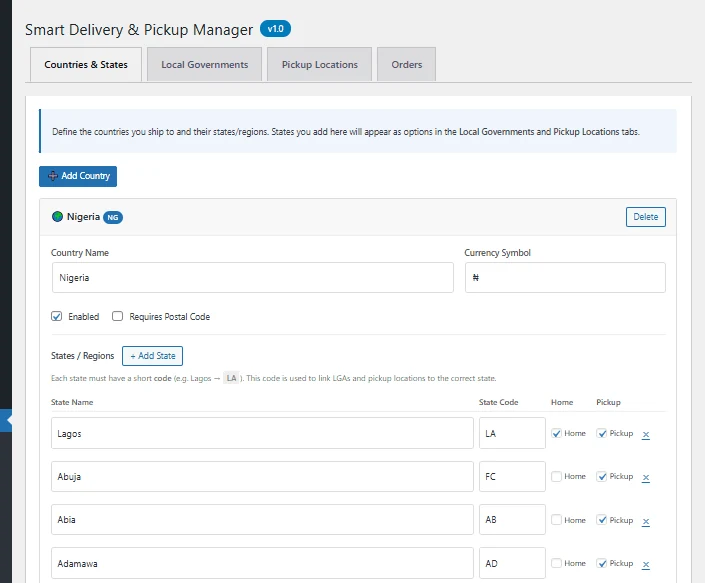
Task: Remove the Adamawa state row
Action: 646,564
